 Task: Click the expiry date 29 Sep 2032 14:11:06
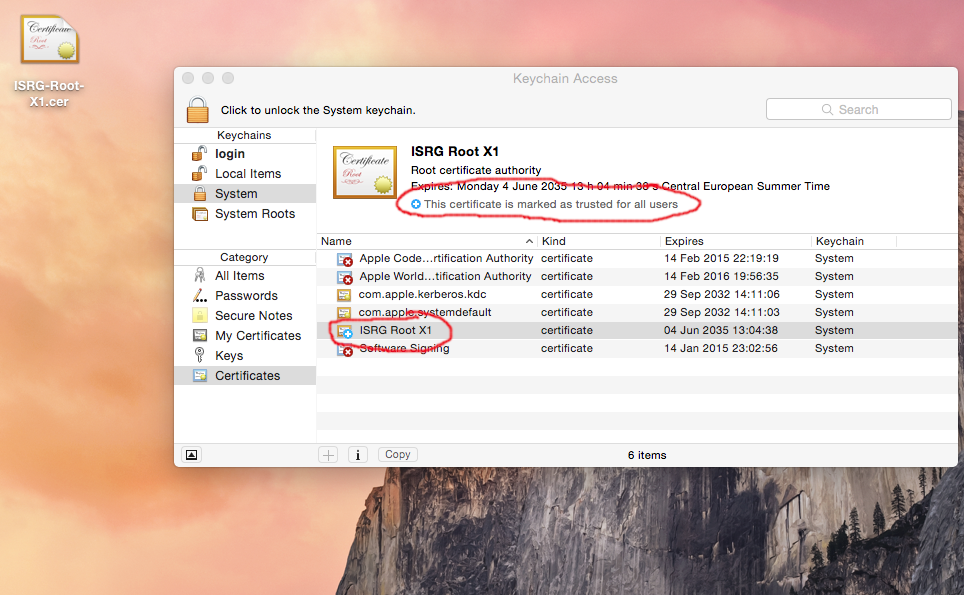[x=722, y=294]
